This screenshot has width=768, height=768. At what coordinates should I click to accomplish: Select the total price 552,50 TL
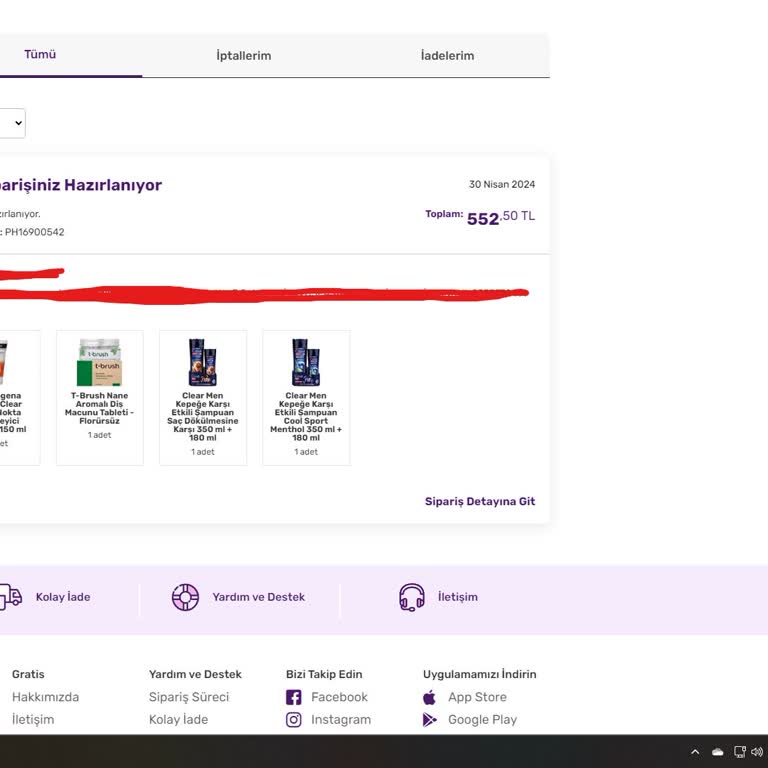pos(501,218)
